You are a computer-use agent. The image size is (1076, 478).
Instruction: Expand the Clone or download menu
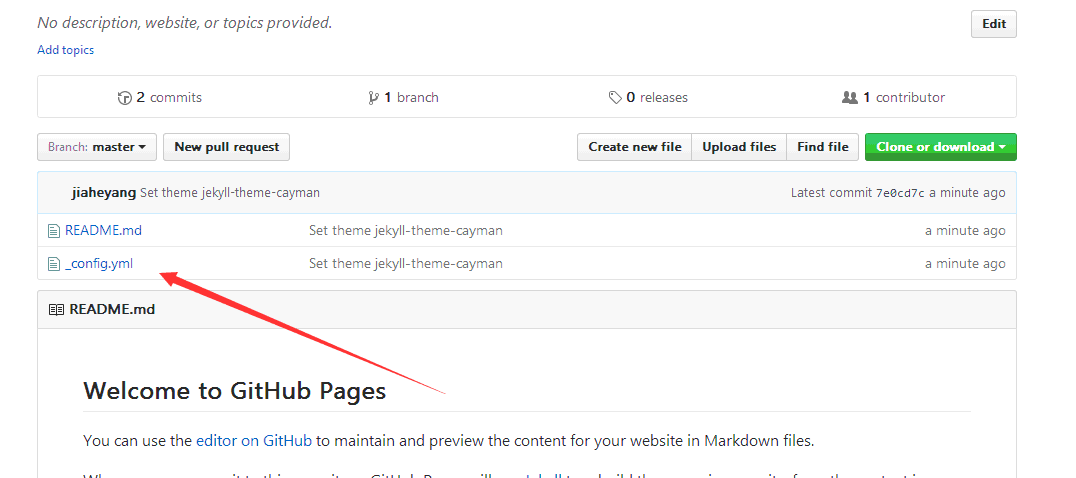[x=941, y=147]
